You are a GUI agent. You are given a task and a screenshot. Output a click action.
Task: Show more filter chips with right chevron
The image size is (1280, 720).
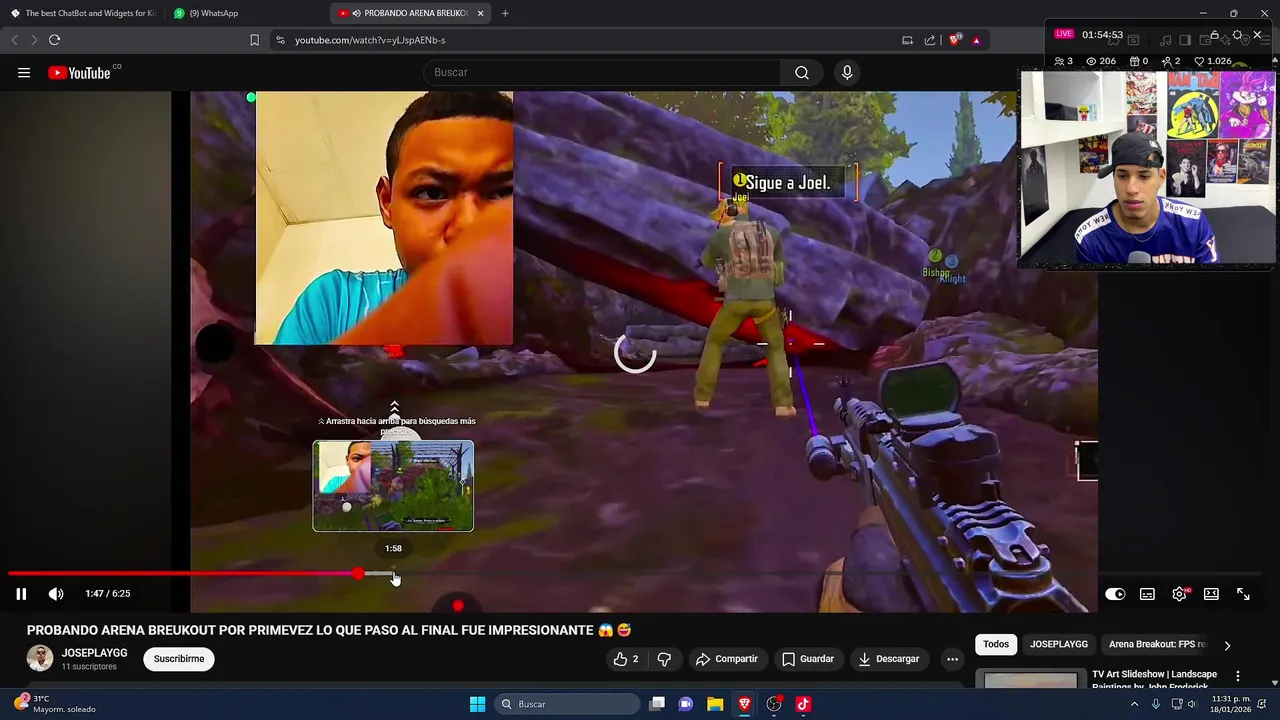click(x=1227, y=645)
